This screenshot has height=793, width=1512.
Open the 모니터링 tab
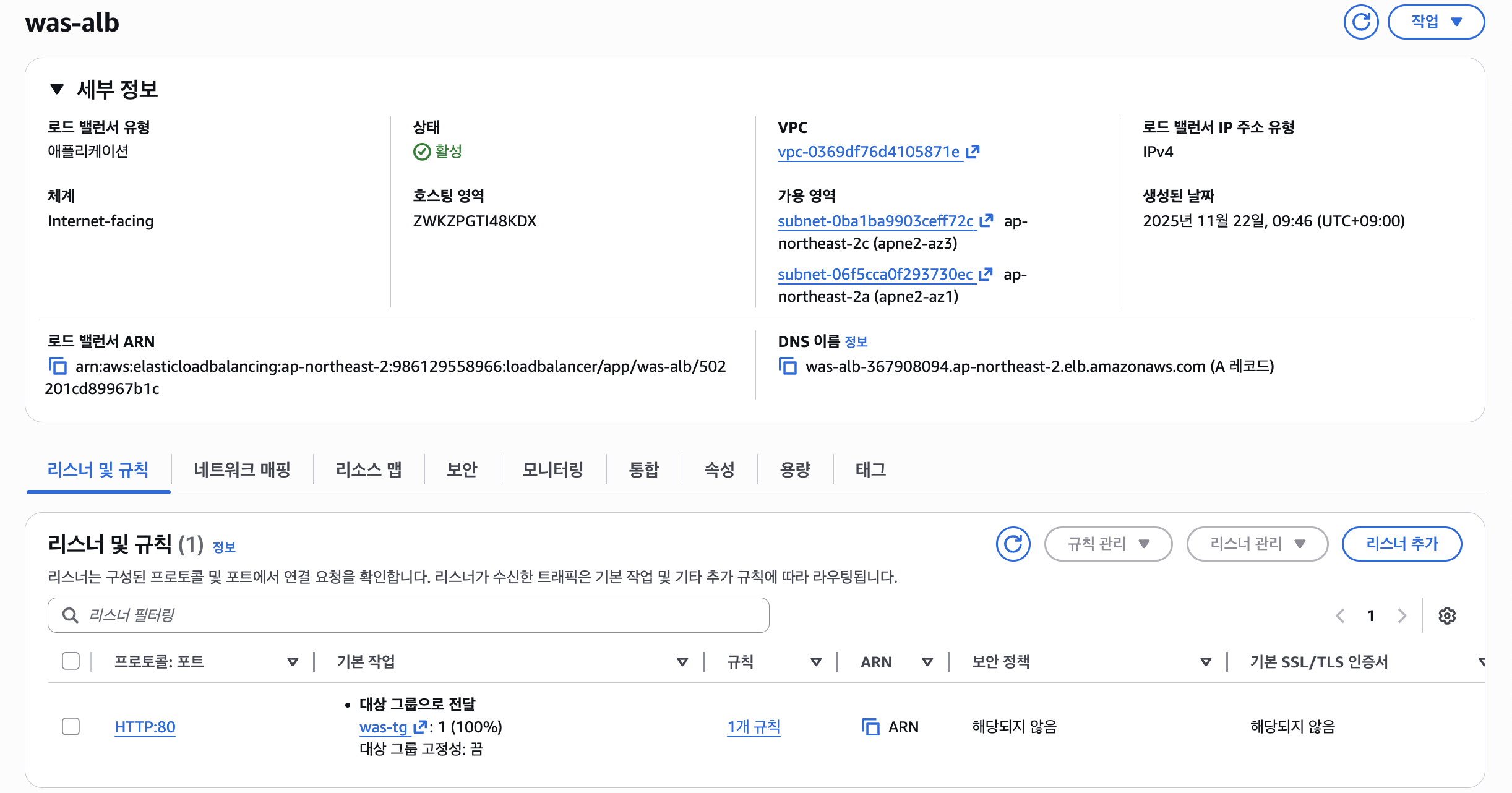click(x=552, y=469)
